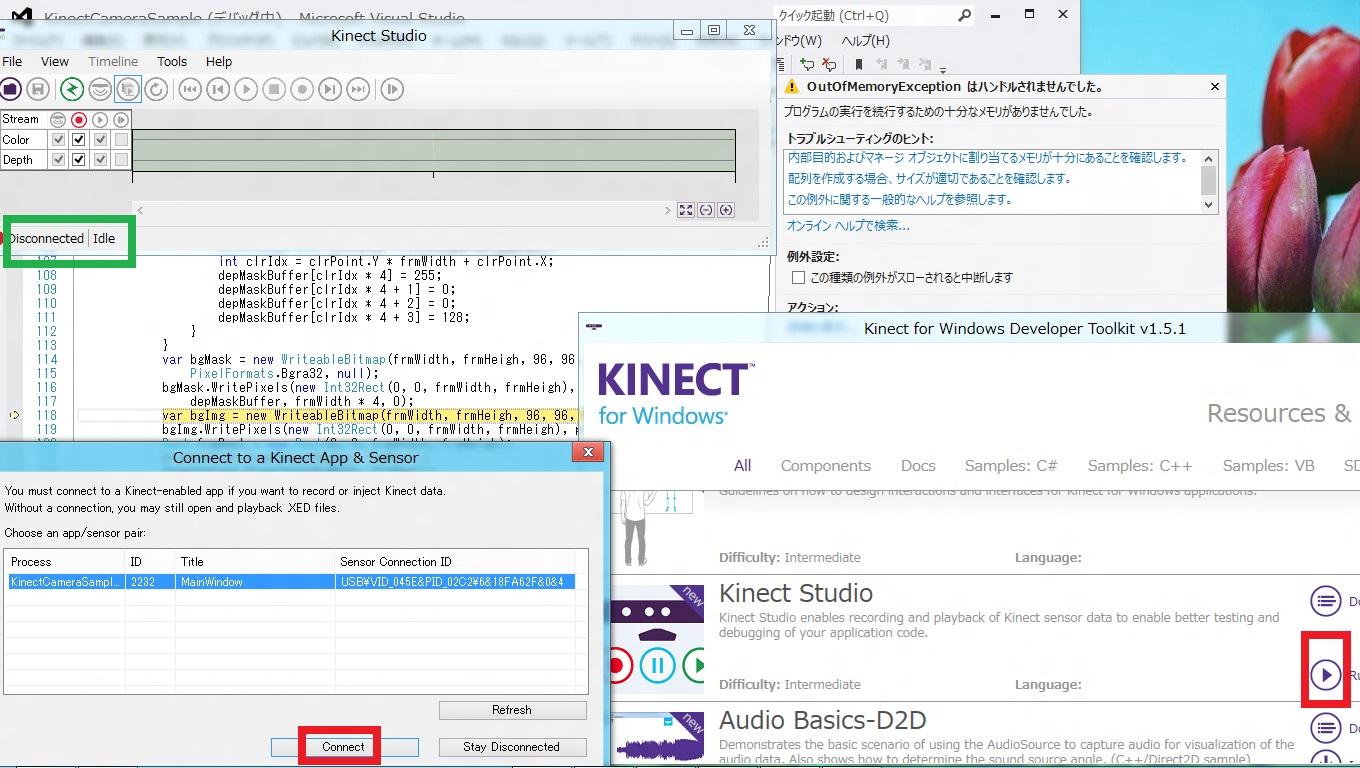Open the View menu in Kinect Studio
Image resolution: width=1360 pixels, height=768 pixels.
click(x=55, y=61)
